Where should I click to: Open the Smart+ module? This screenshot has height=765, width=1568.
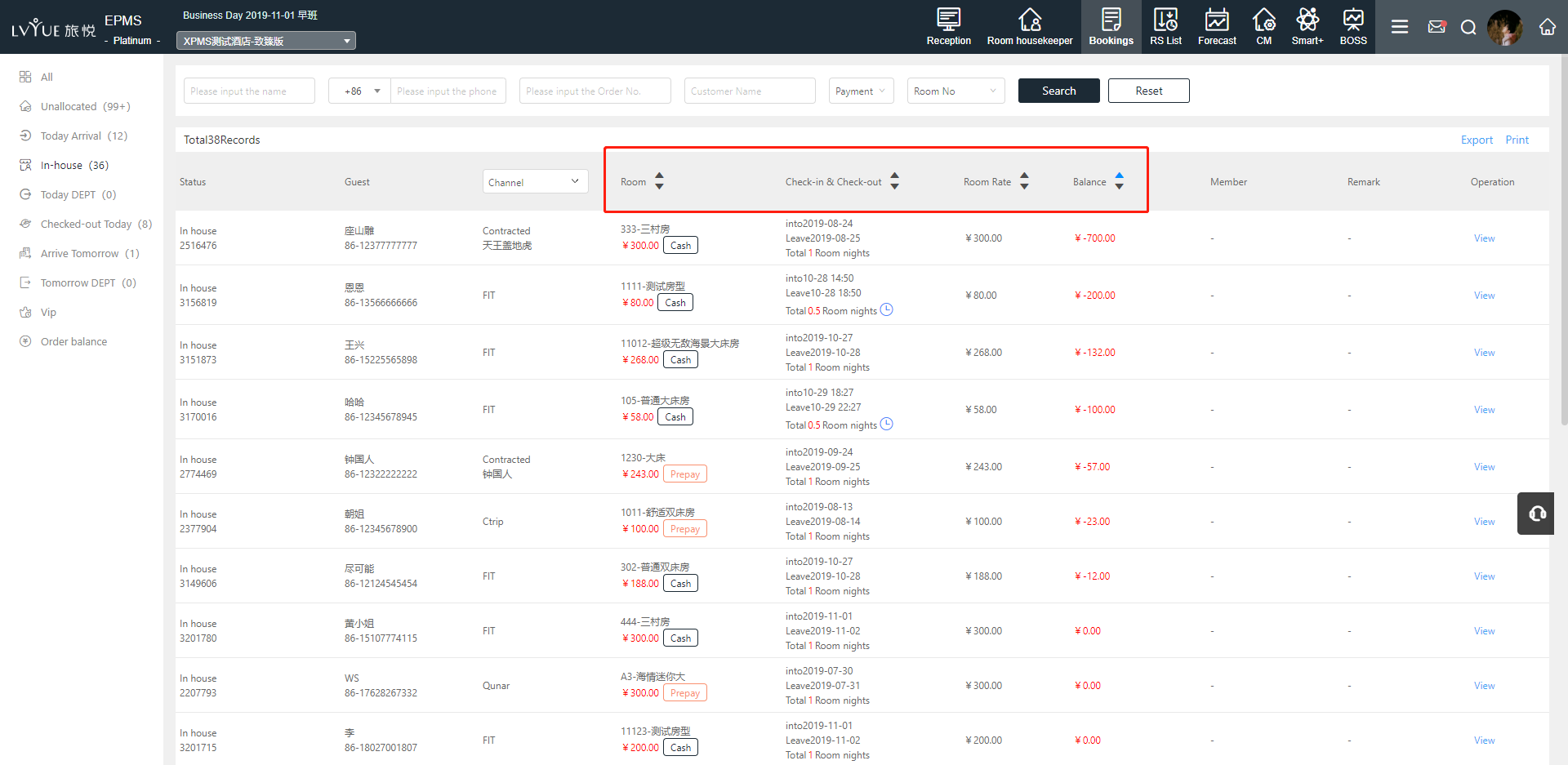point(1307,27)
